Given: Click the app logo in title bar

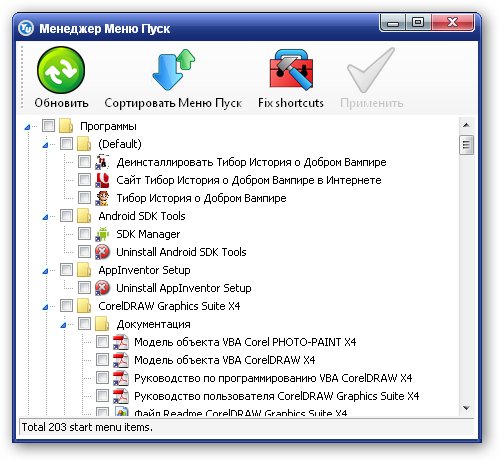Looking at the screenshot, I should (26, 28).
